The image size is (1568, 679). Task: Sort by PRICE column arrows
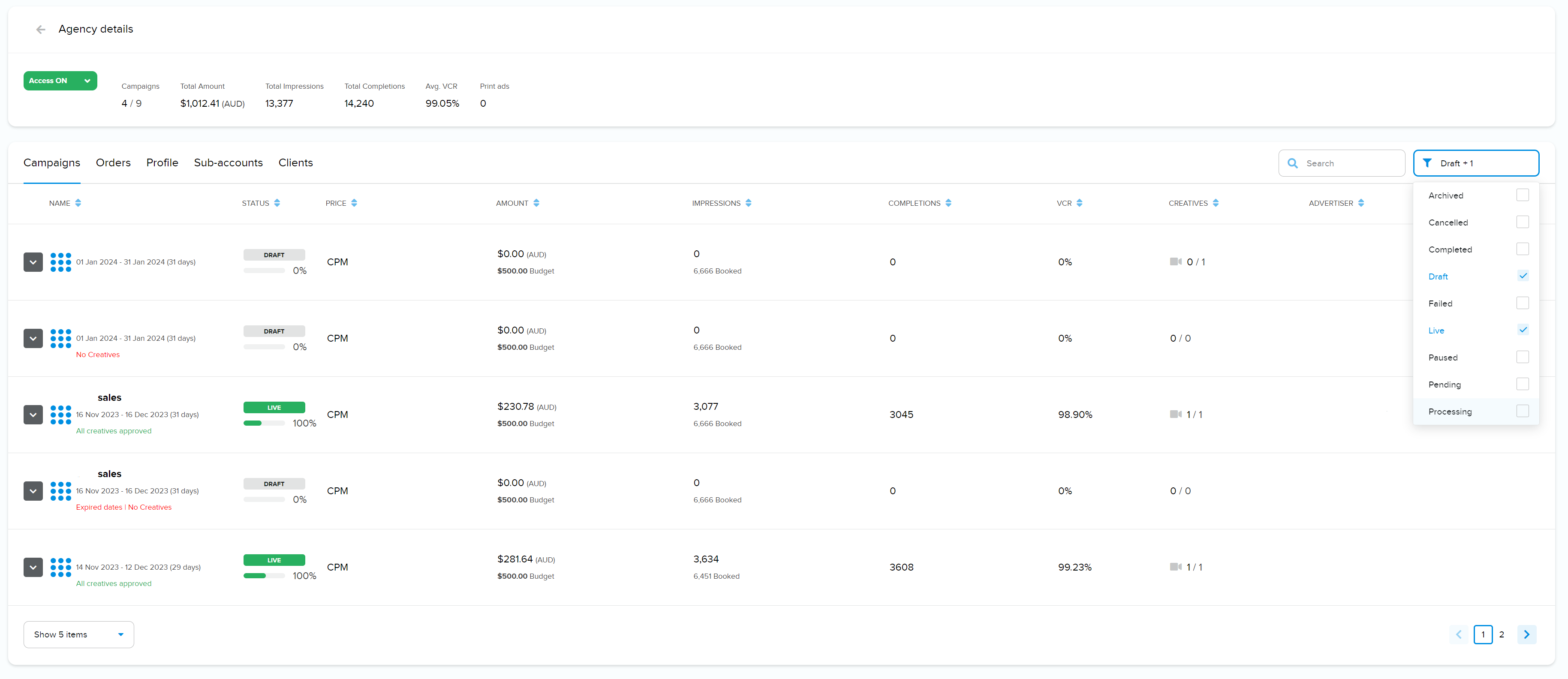tap(354, 203)
